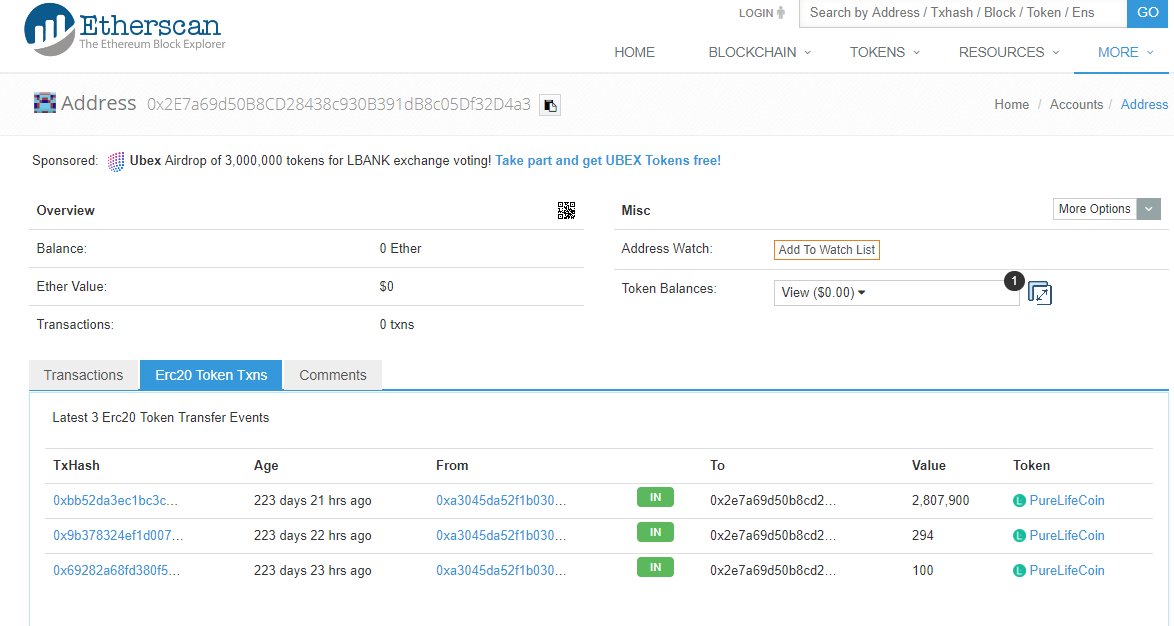Open sender address in 22 hrs row
1174x626 pixels.
pos(501,536)
